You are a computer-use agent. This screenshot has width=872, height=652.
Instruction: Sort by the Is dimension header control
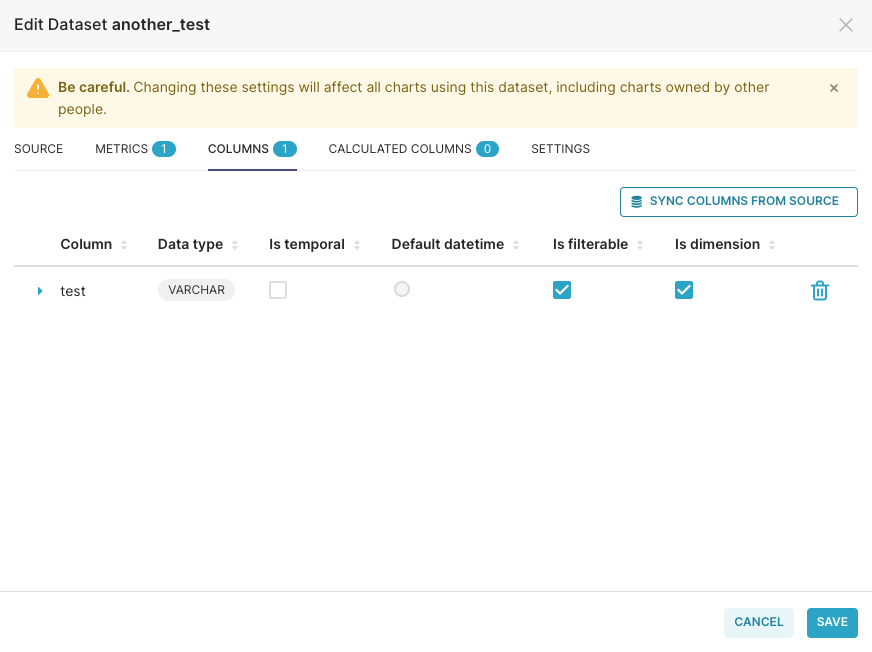tap(771, 244)
